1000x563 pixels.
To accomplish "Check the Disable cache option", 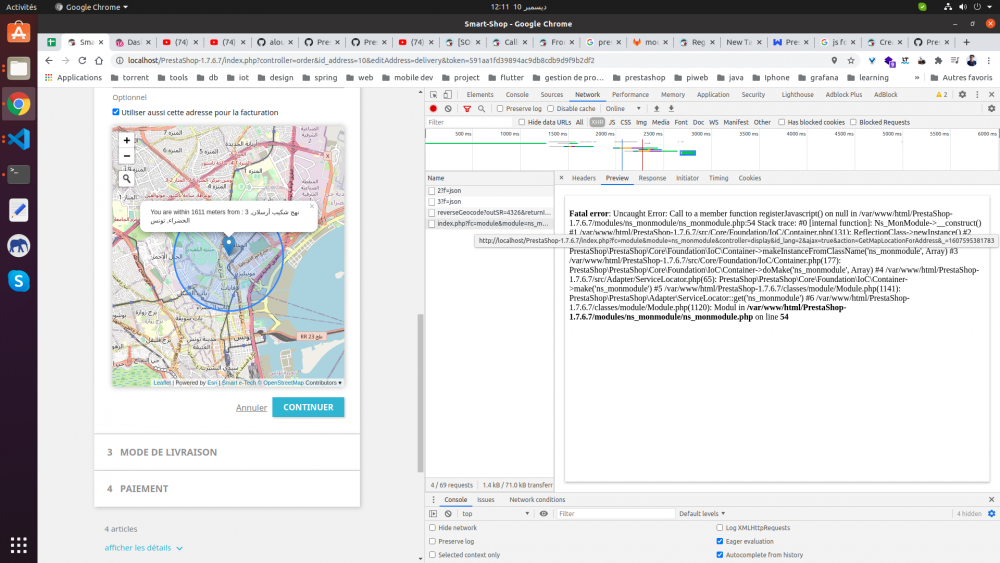I will [550, 108].
